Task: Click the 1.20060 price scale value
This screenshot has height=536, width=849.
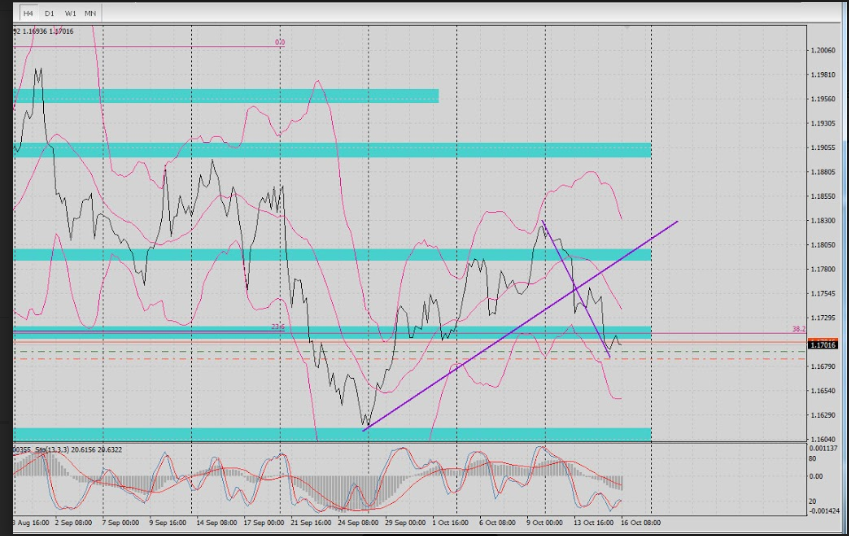Action: click(824, 50)
